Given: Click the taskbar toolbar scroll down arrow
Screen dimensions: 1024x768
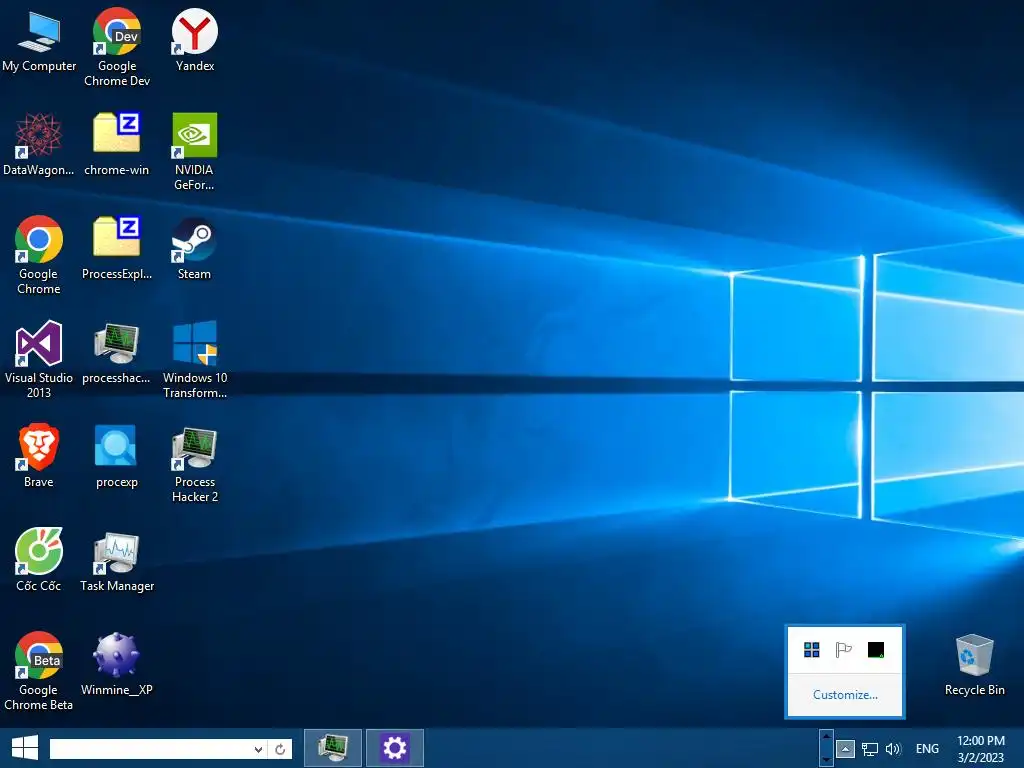Looking at the screenshot, I should click(x=826, y=760).
